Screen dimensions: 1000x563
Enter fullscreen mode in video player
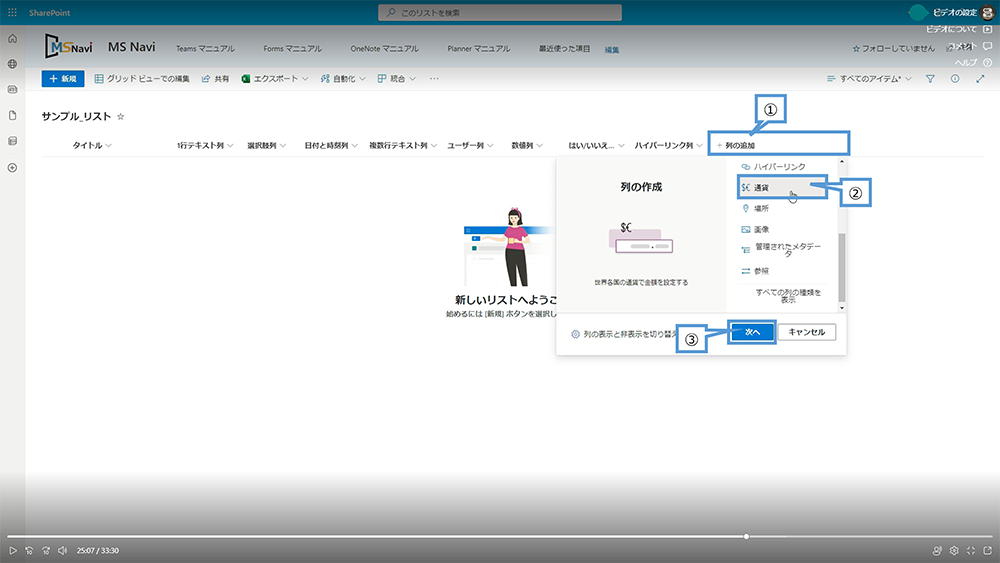click(x=987, y=550)
